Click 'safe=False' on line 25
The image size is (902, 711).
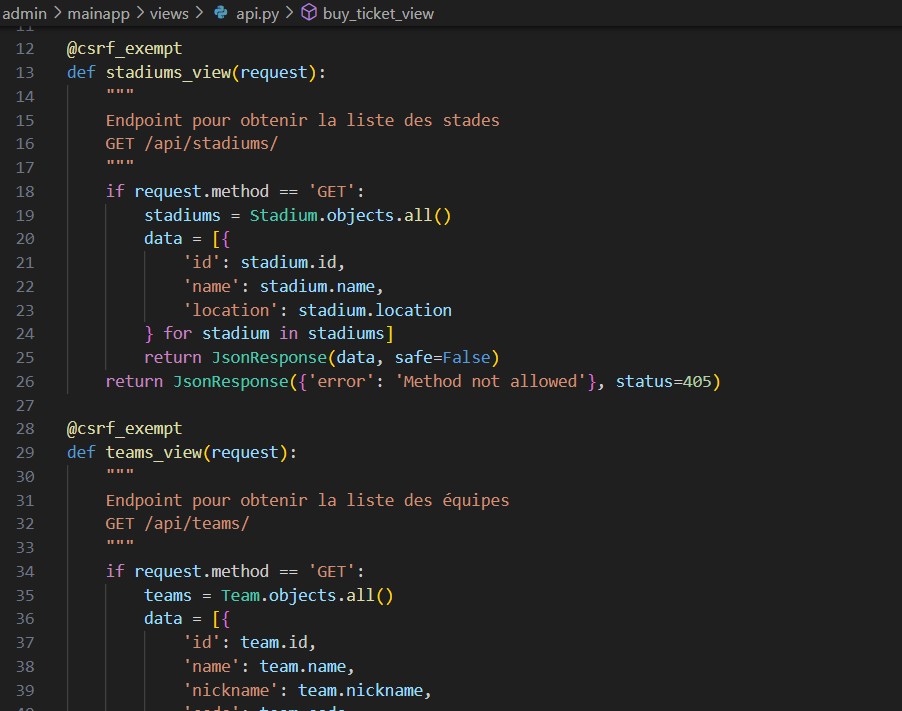(x=442, y=358)
